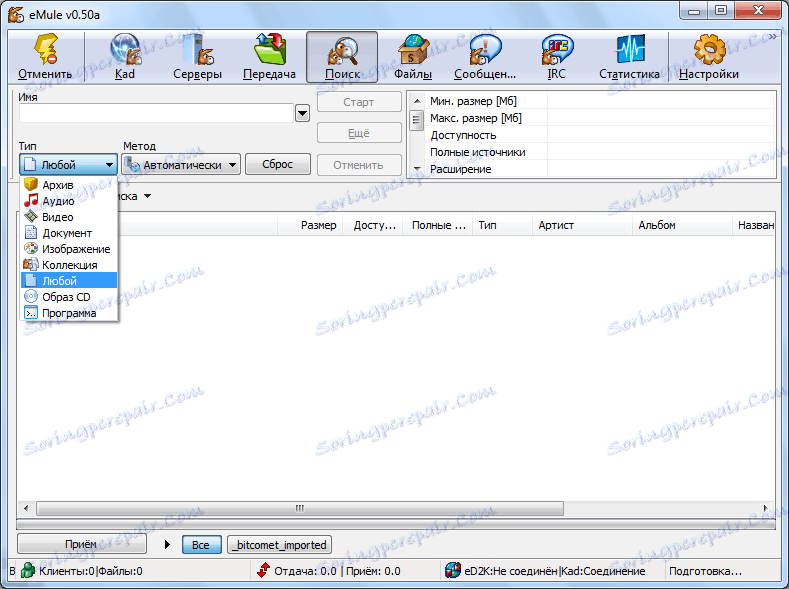789x589 pixels.
Task: Select the Поиск search toolbar icon
Action: [342, 57]
